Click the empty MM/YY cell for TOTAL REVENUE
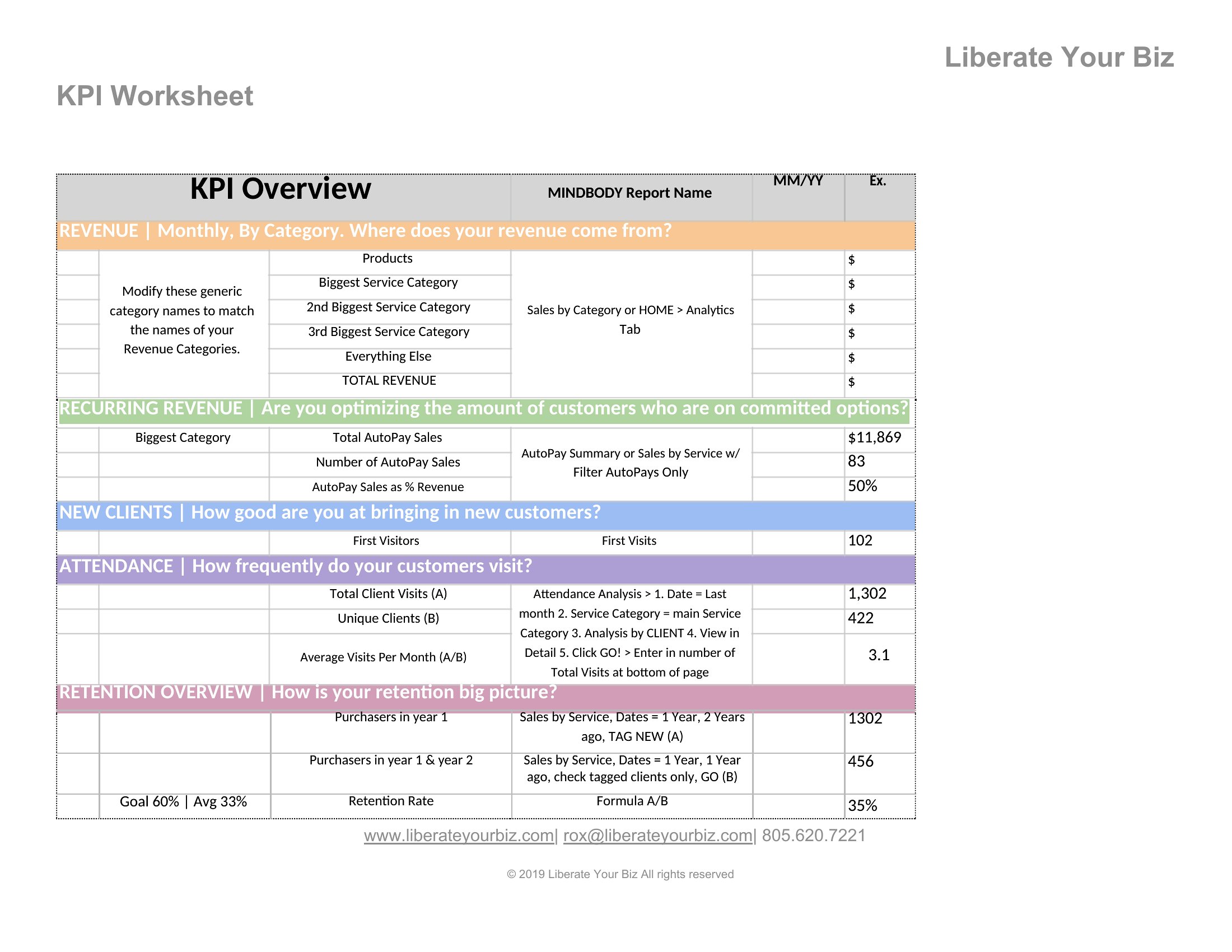 [x=798, y=385]
